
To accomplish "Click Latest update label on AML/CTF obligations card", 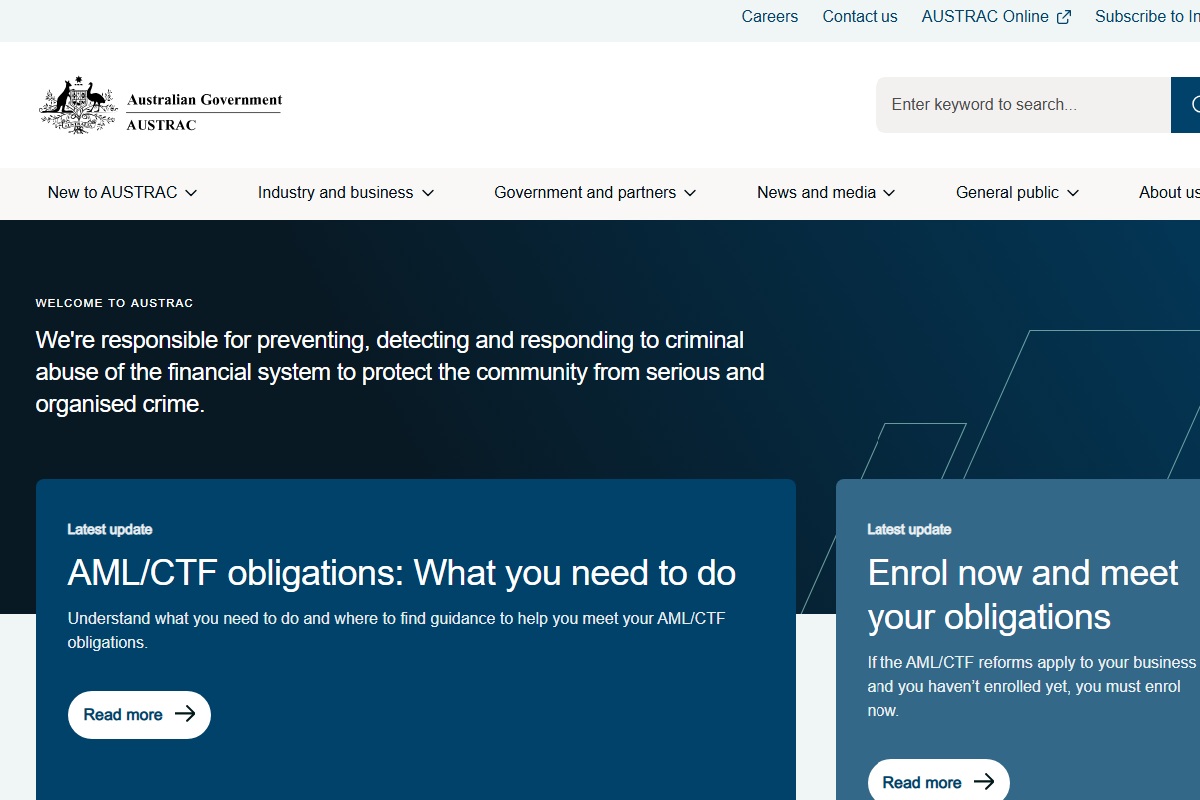I will [110, 529].
